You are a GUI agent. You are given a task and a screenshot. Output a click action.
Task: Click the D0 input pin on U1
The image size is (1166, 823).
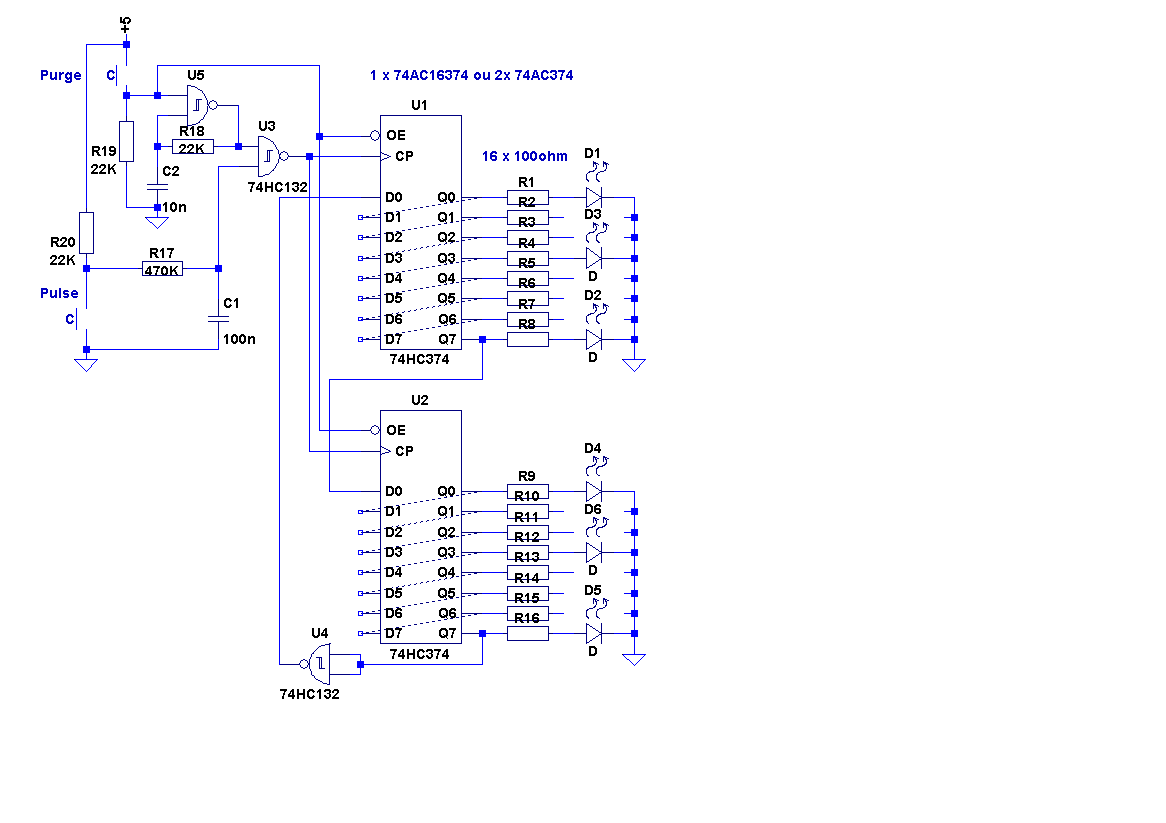[393, 197]
